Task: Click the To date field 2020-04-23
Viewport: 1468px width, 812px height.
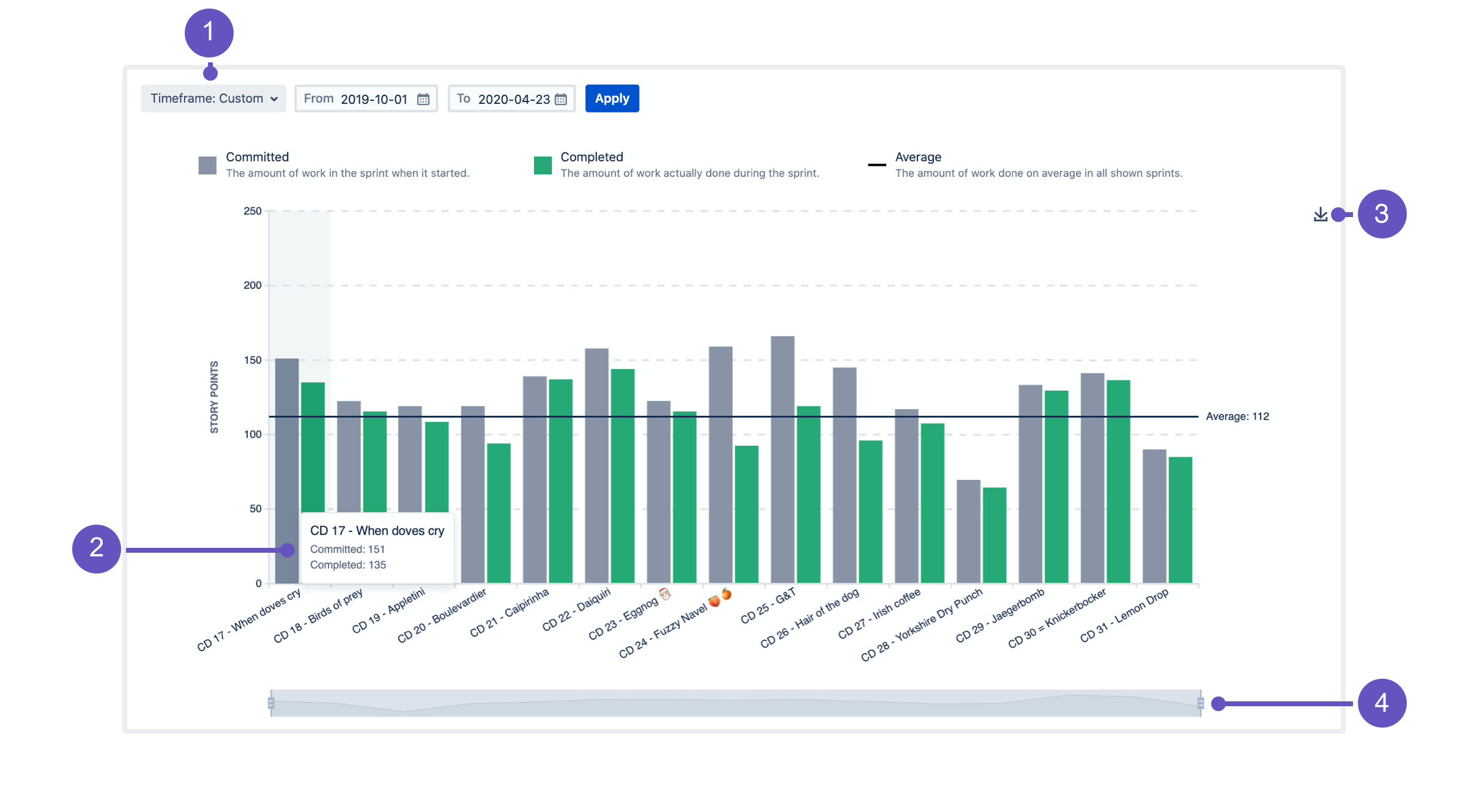Action: [x=513, y=99]
